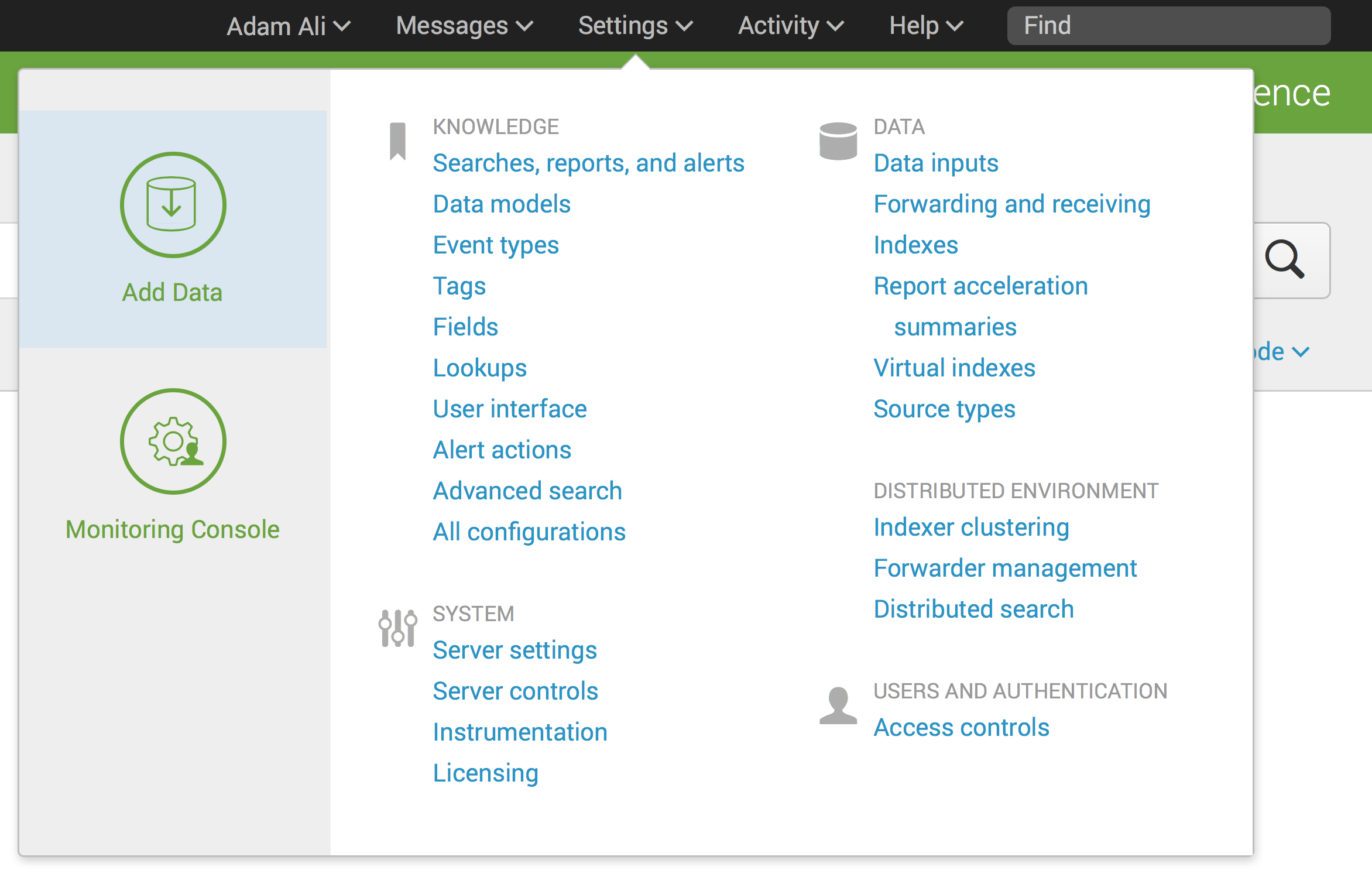Go to Alert actions
Image resolution: width=1372 pixels, height=884 pixels.
tap(502, 450)
